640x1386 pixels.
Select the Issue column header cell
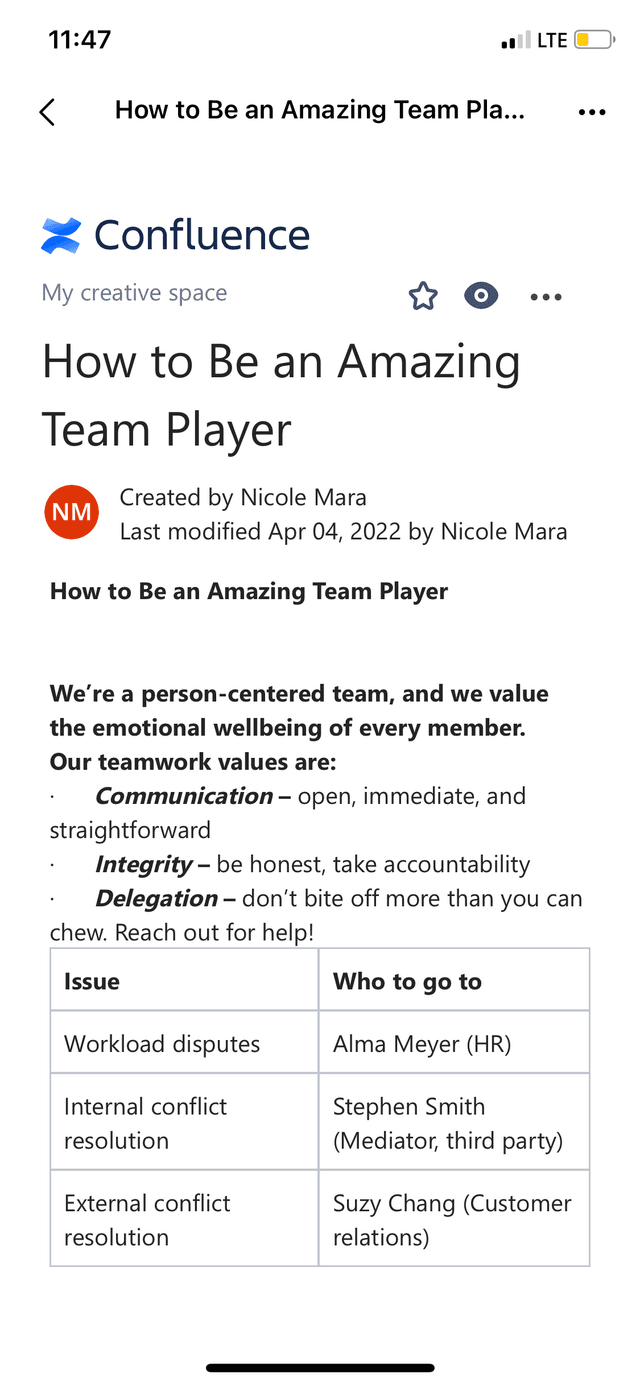coord(184,981)
